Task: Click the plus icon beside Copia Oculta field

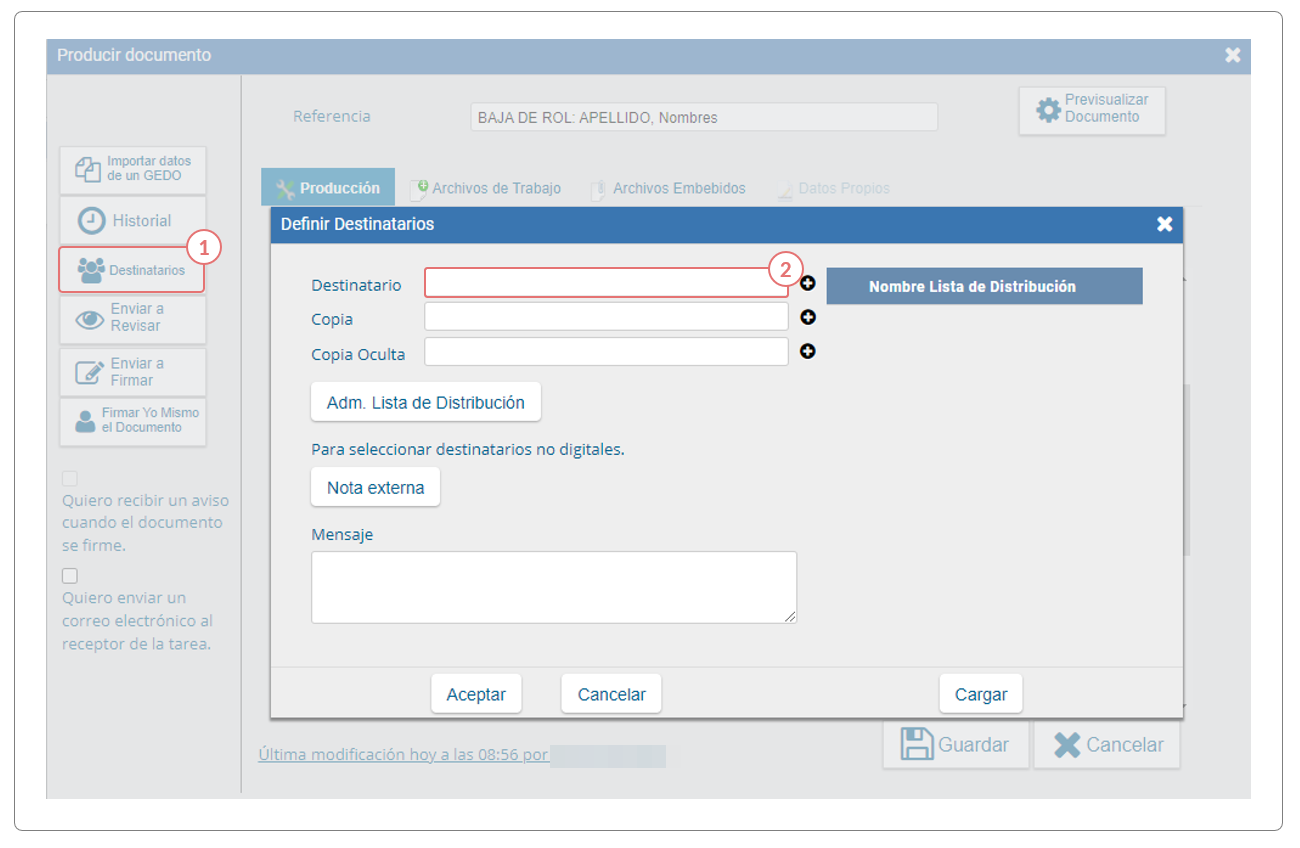Action: (808, 351)
